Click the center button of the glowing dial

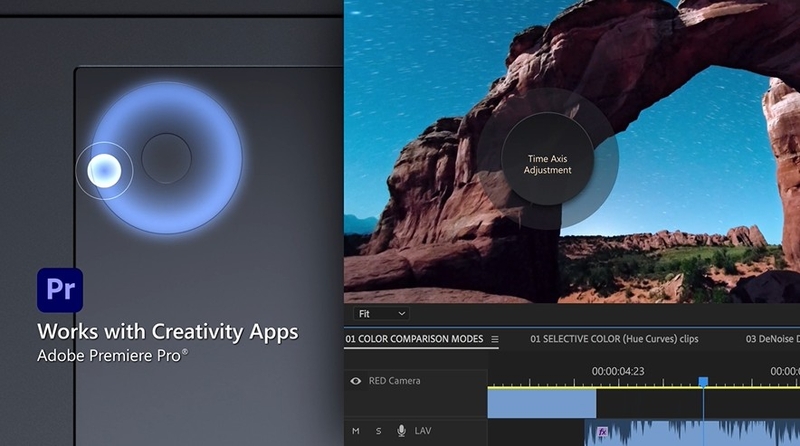tap(166, 159)
